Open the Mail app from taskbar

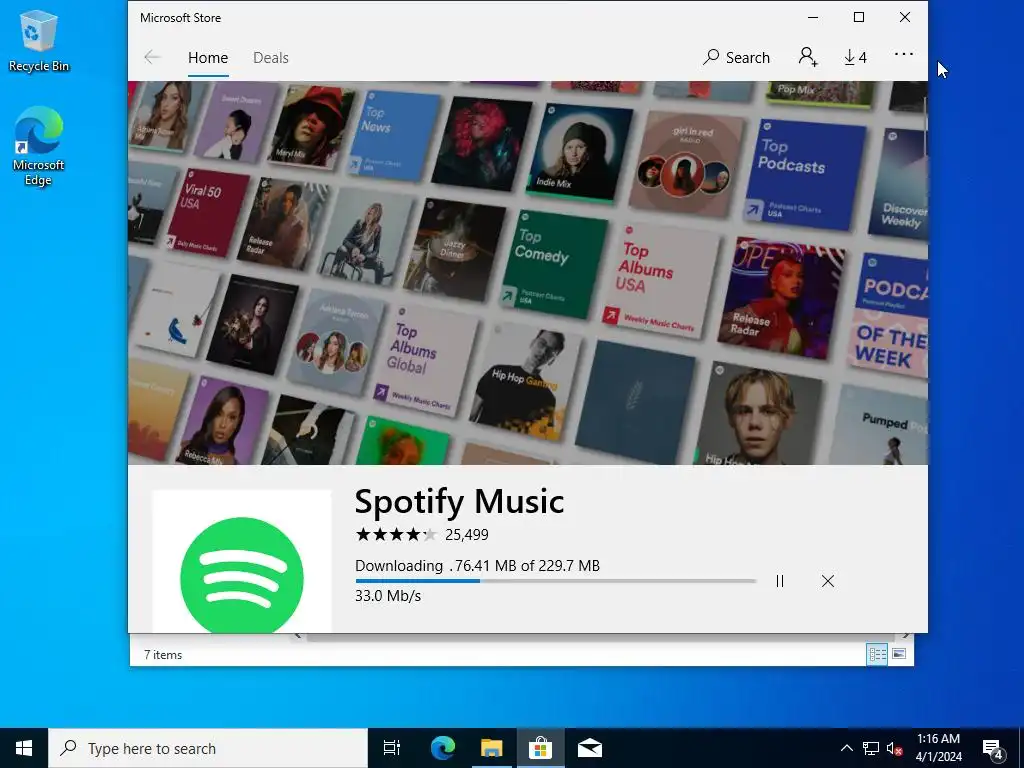pos(590,748)
